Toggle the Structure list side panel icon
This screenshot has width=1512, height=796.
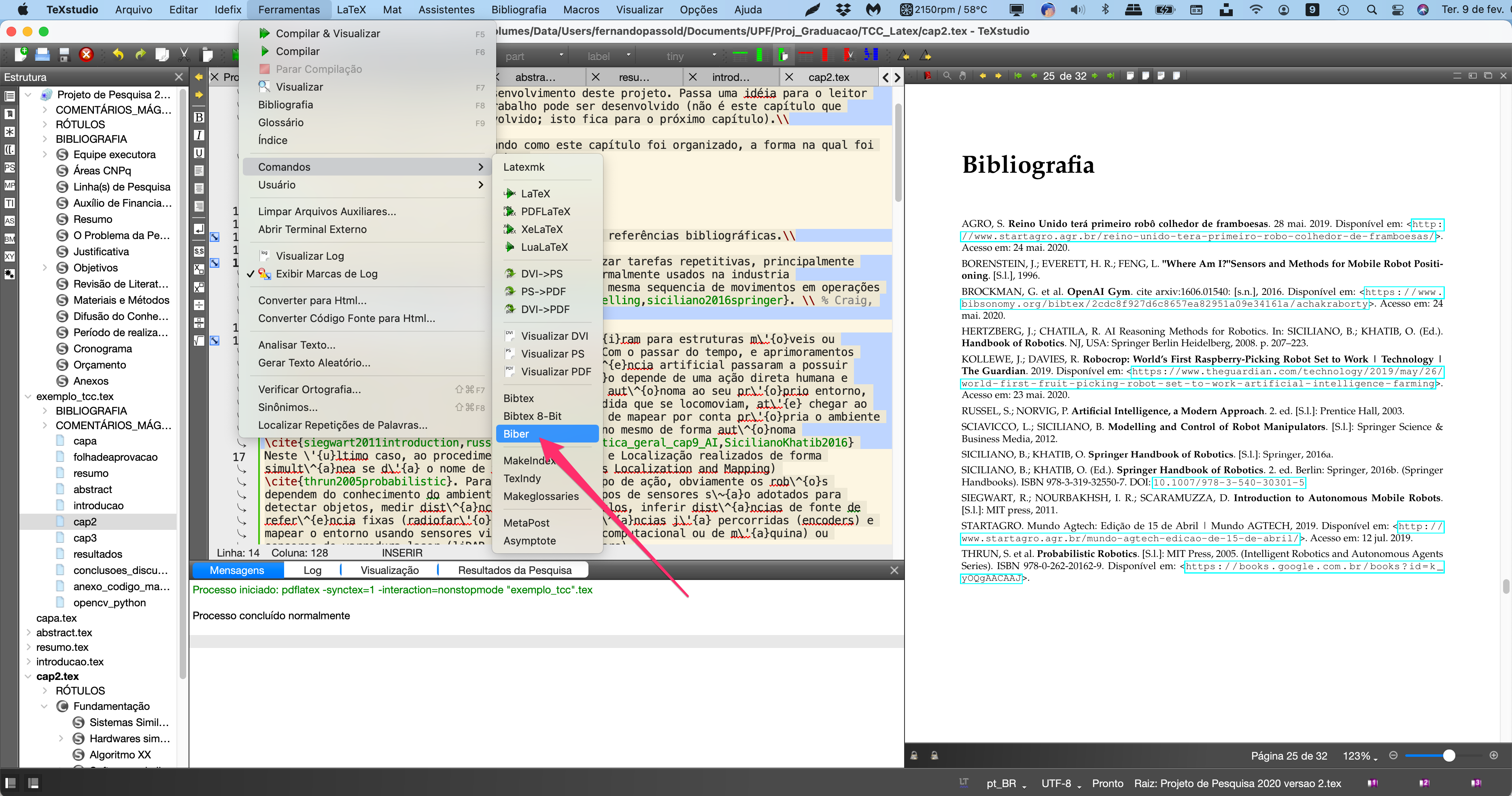[9, 95]
